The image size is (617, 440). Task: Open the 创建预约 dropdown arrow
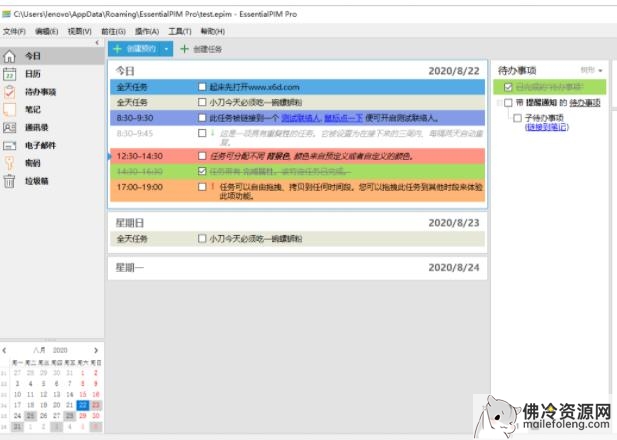[167, 48]
